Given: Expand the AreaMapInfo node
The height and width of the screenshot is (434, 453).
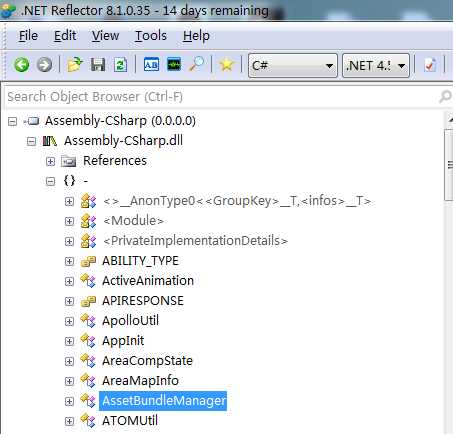Looking at the screenshot, I should pos(69,381).
